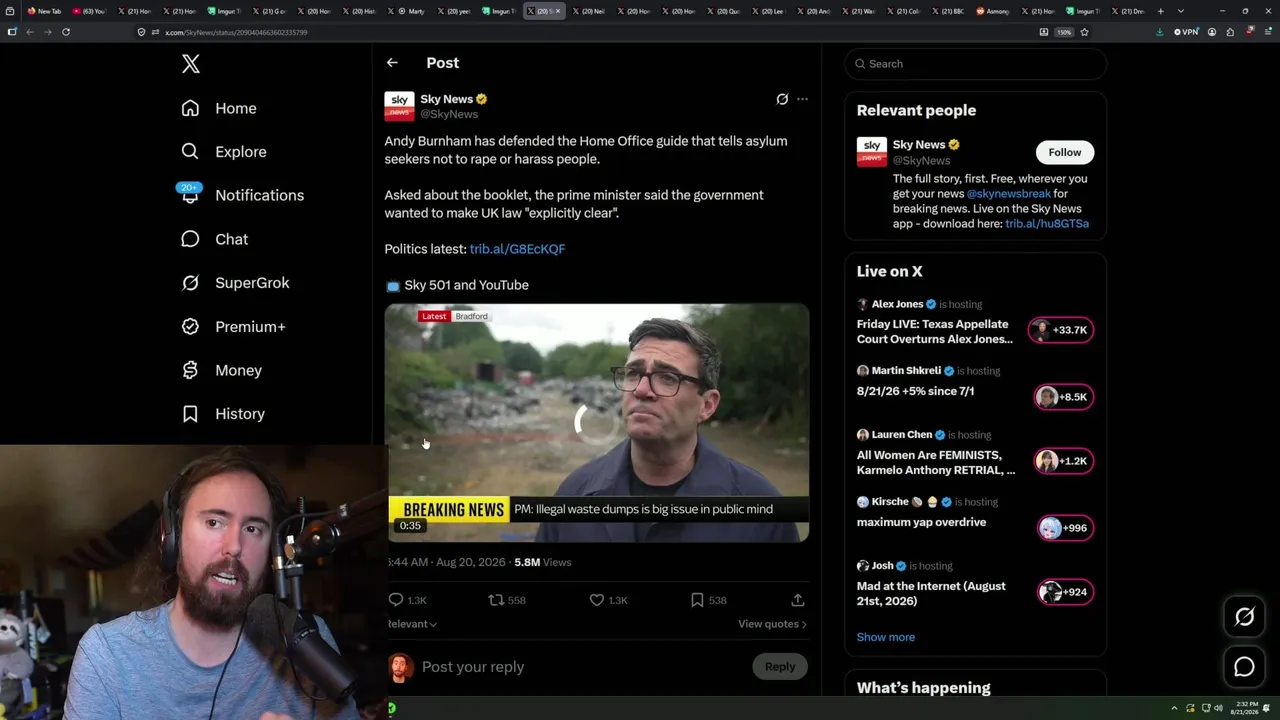The height and width of the screenshot is (720, 1280).
Task: Reload the page with the refresh icon
Action: coord(66,32)
